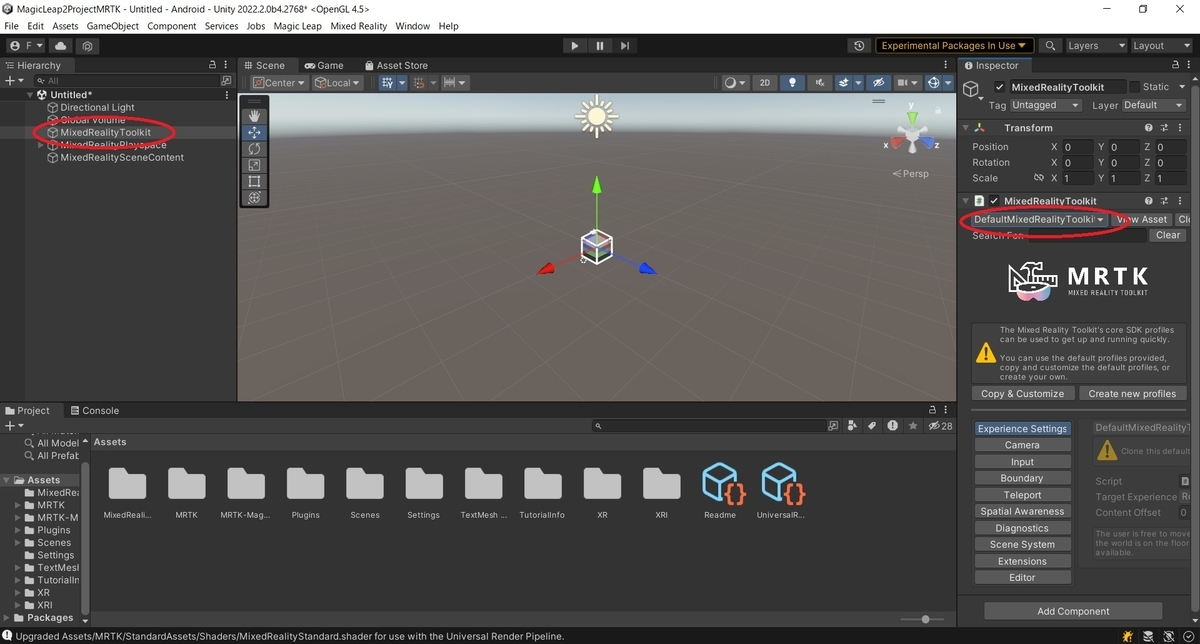Open the GameObject menu
The width and height of the screenshot is (1200, 644).
(x=113, y=26)
